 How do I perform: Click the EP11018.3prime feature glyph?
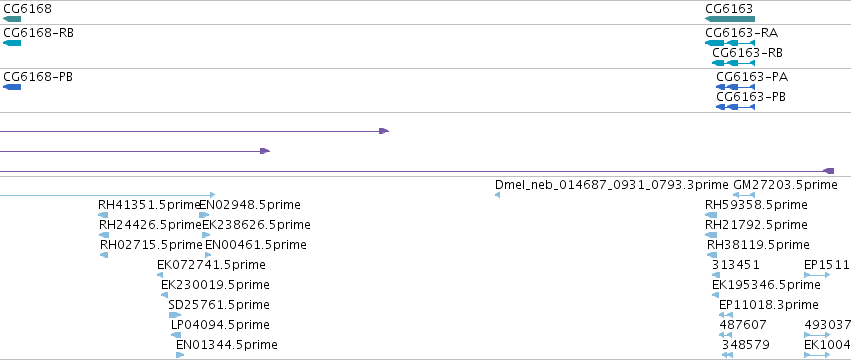pos(726,315)
